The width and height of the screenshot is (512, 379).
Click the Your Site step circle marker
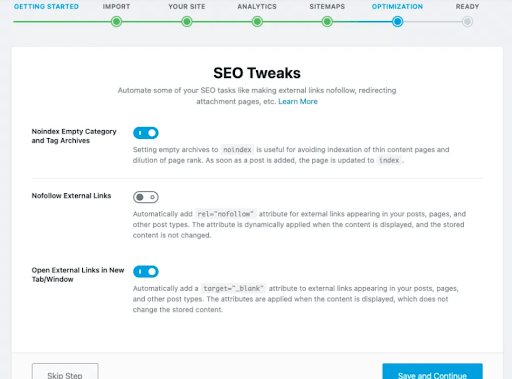coord(187,22)
